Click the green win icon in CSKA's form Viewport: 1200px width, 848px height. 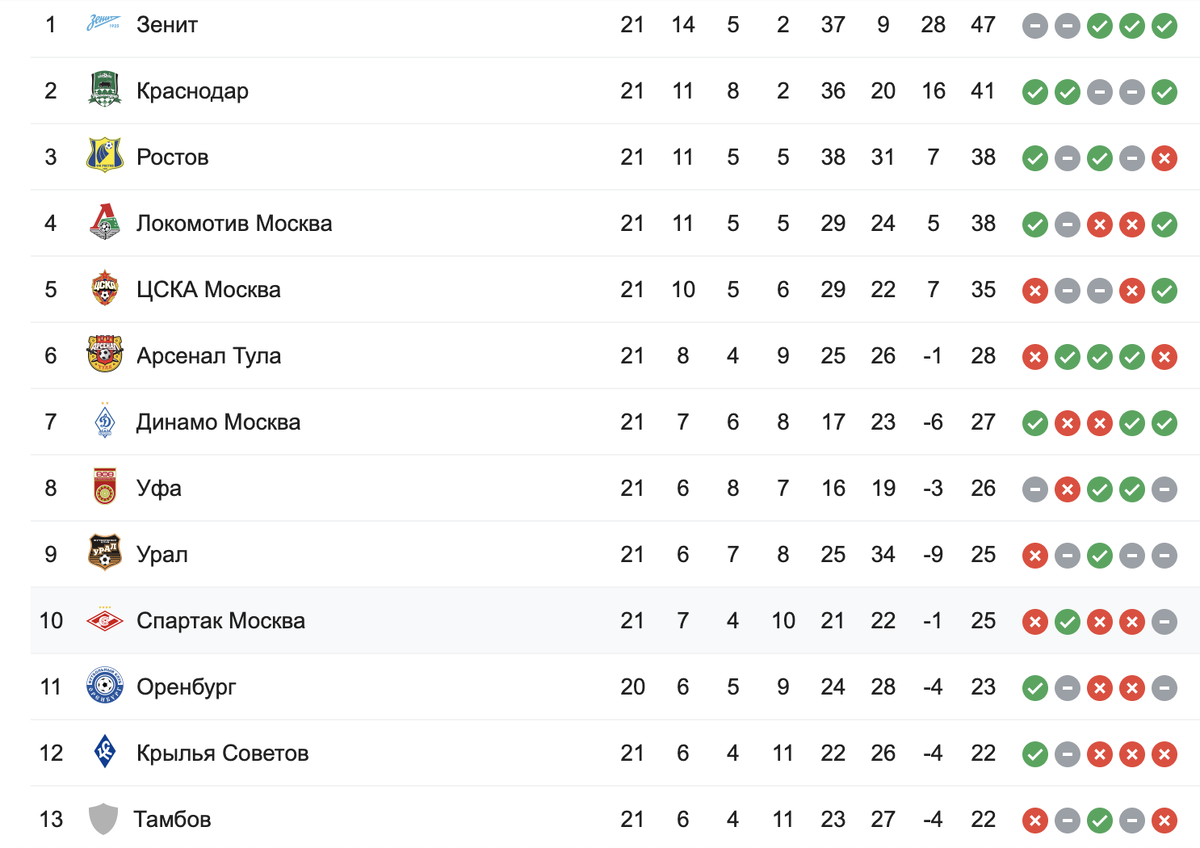pos(1164,290)
